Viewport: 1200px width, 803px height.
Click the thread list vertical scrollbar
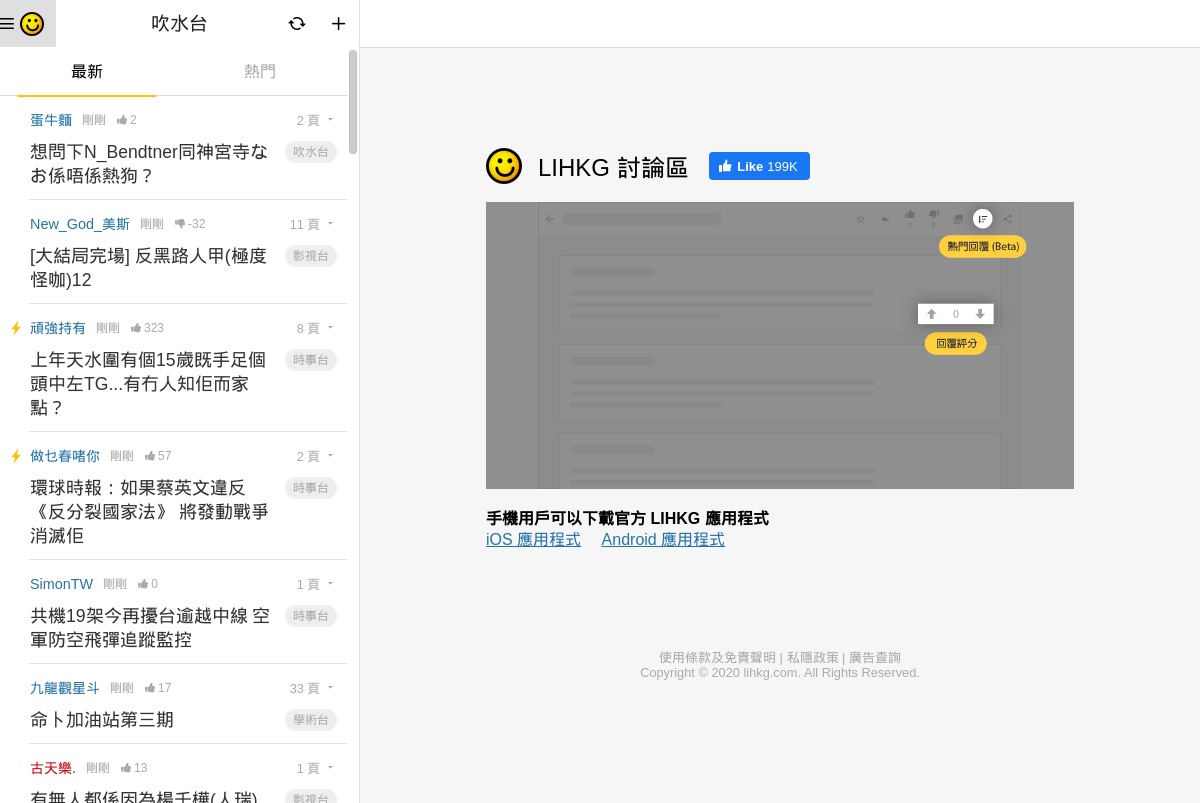[353, 102]
